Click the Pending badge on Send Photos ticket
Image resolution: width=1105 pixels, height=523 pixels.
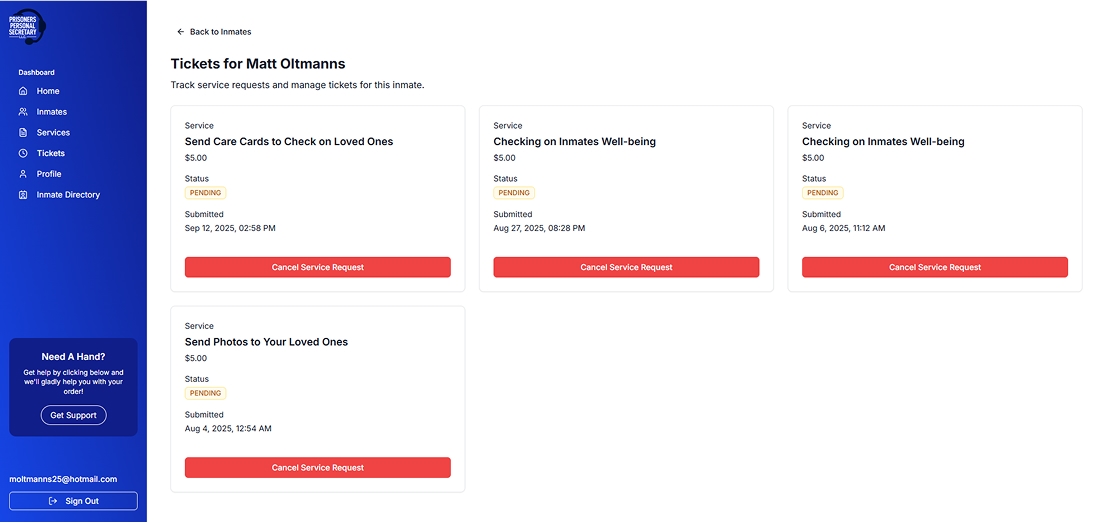tap(205, 393)
